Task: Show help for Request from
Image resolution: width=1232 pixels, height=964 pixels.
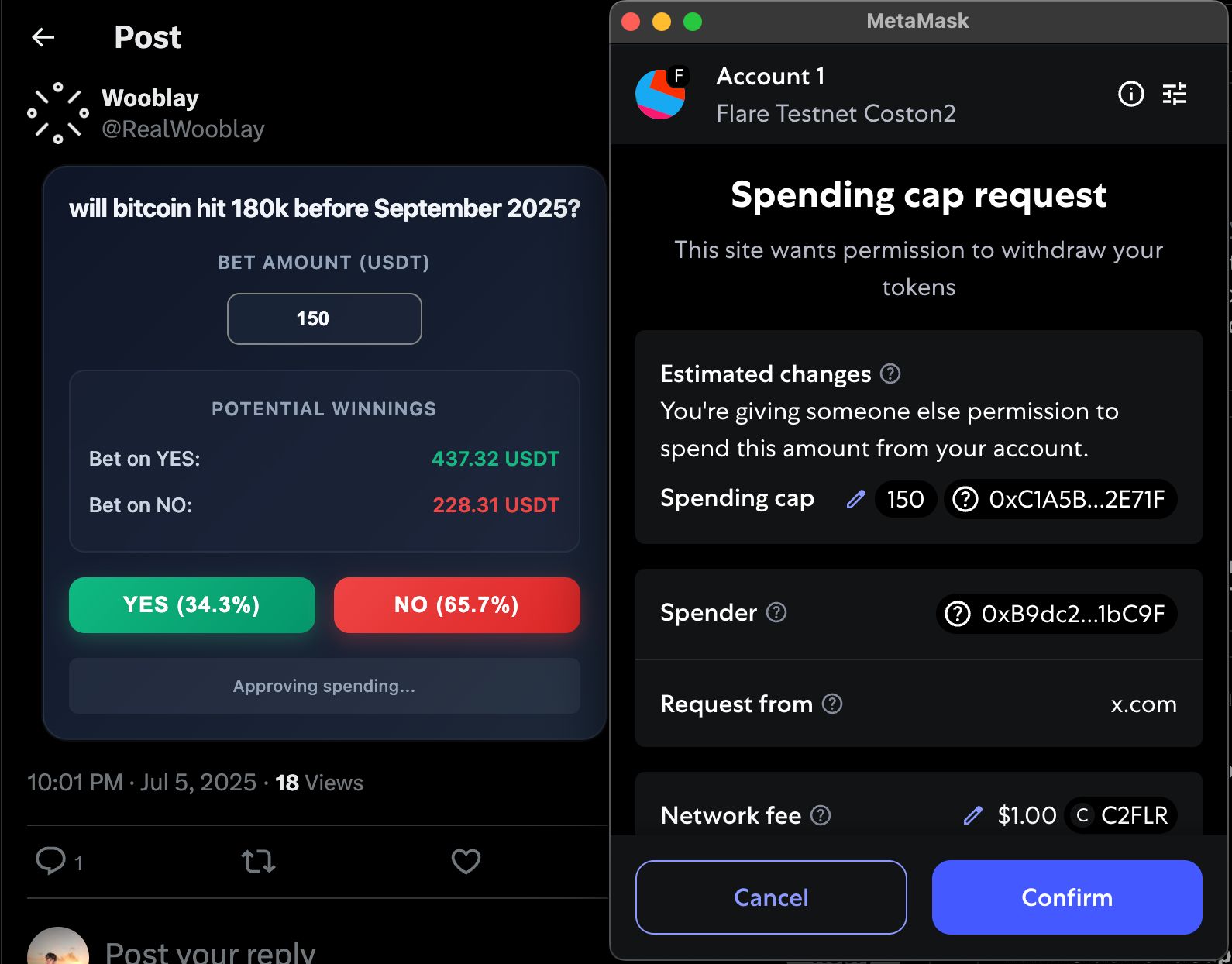Action: click(x=832, y=704)
